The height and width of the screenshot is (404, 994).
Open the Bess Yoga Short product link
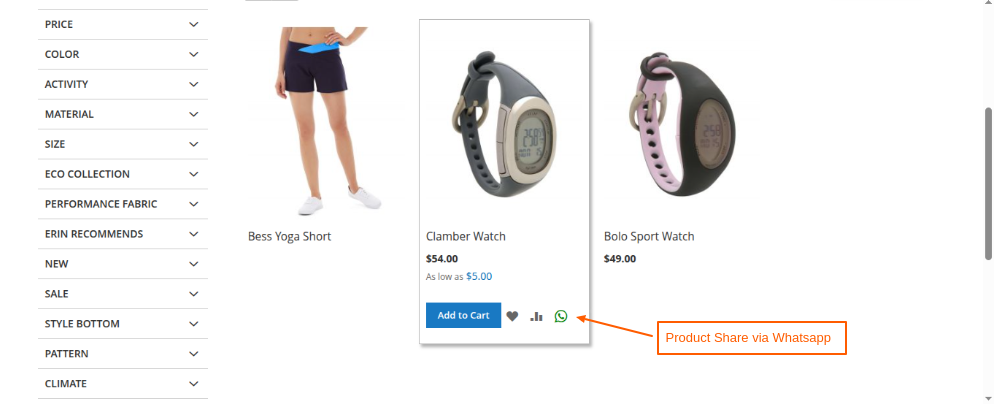289,237
